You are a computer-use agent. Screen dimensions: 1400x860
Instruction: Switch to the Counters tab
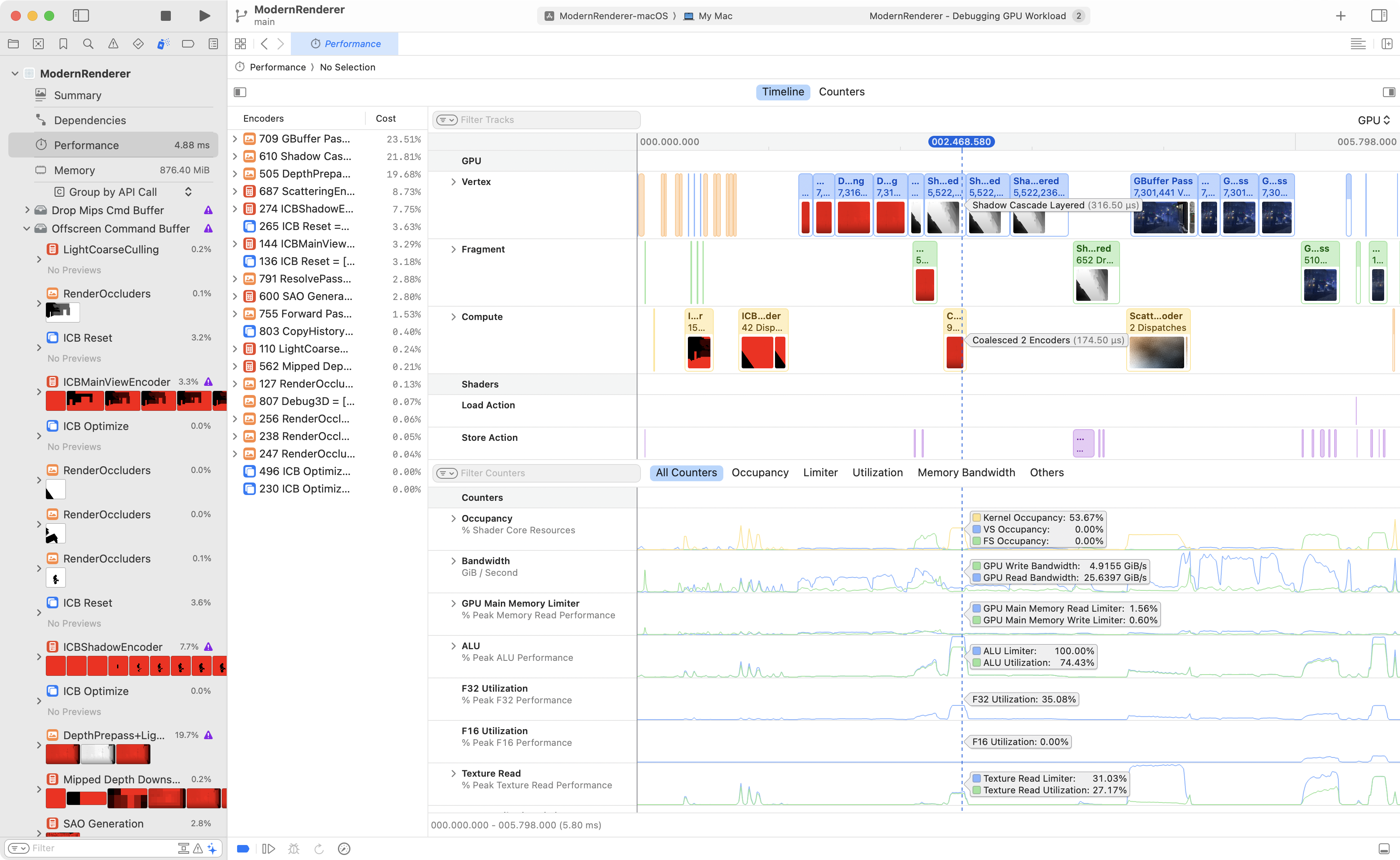841,91
